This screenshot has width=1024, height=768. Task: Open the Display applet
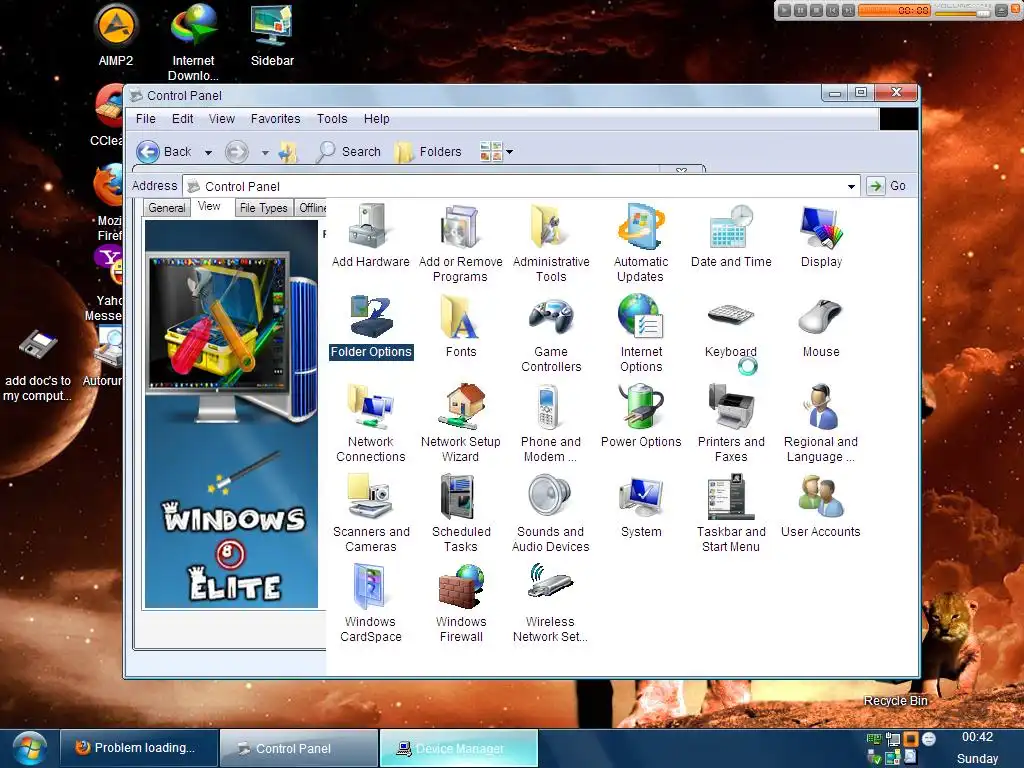821,235
